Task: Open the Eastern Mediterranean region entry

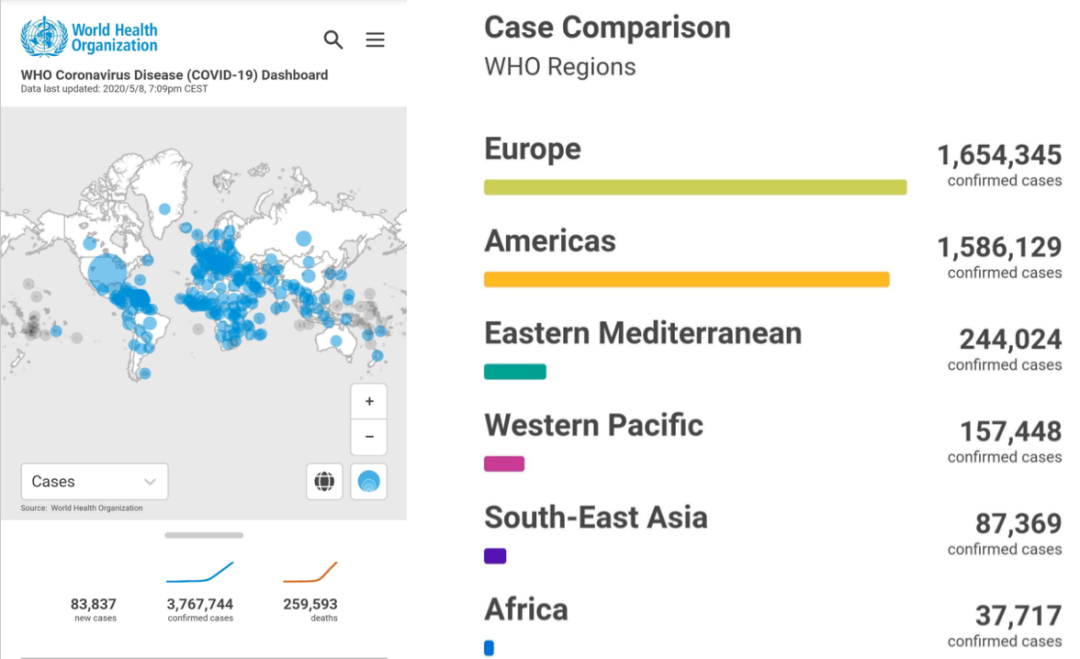Action: pyautogui.click(x=642, y=333)
